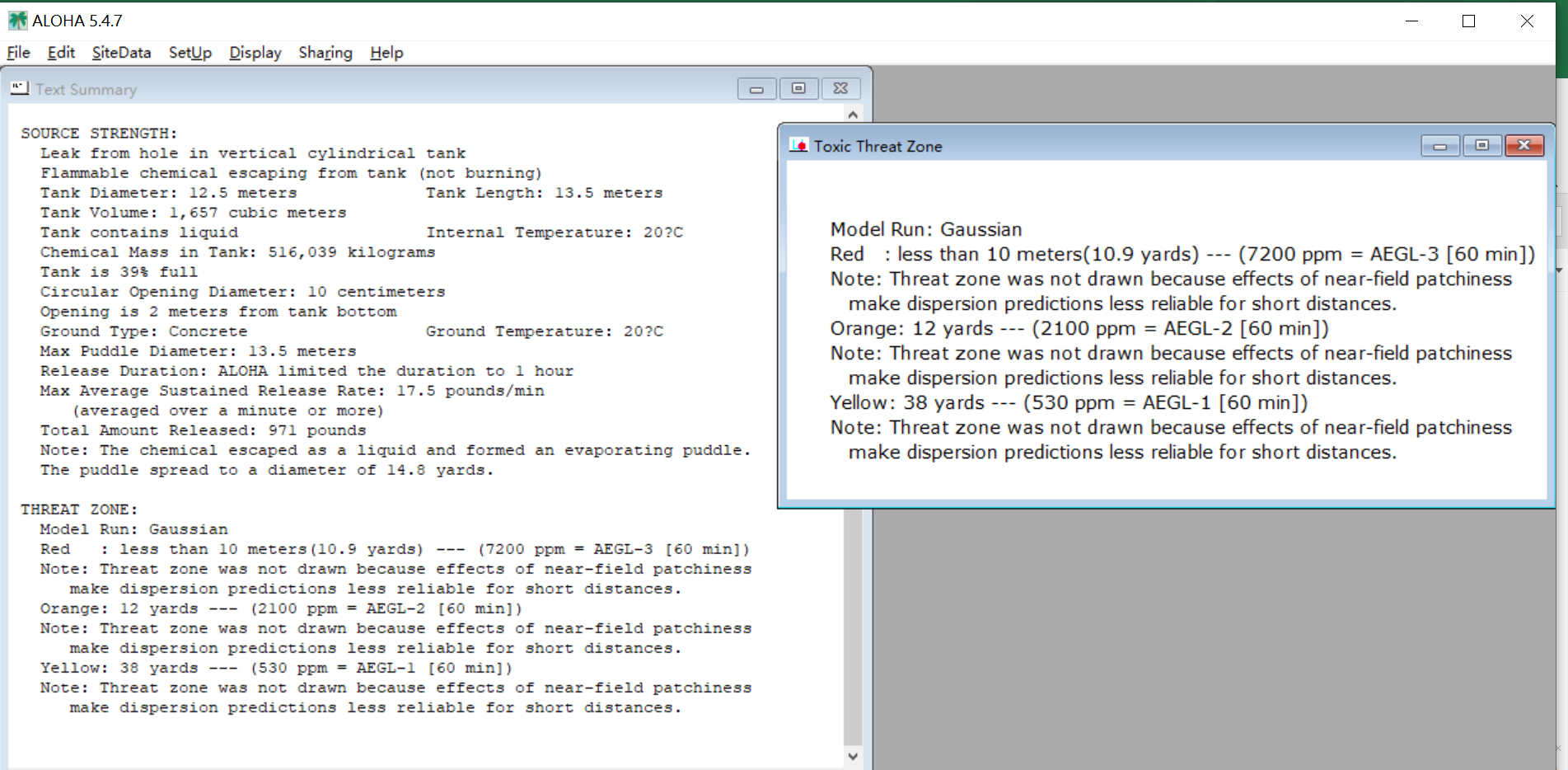Screen dimensions: 1568x770
Task: Open the Sharing menu
Action: coord(325,53)
